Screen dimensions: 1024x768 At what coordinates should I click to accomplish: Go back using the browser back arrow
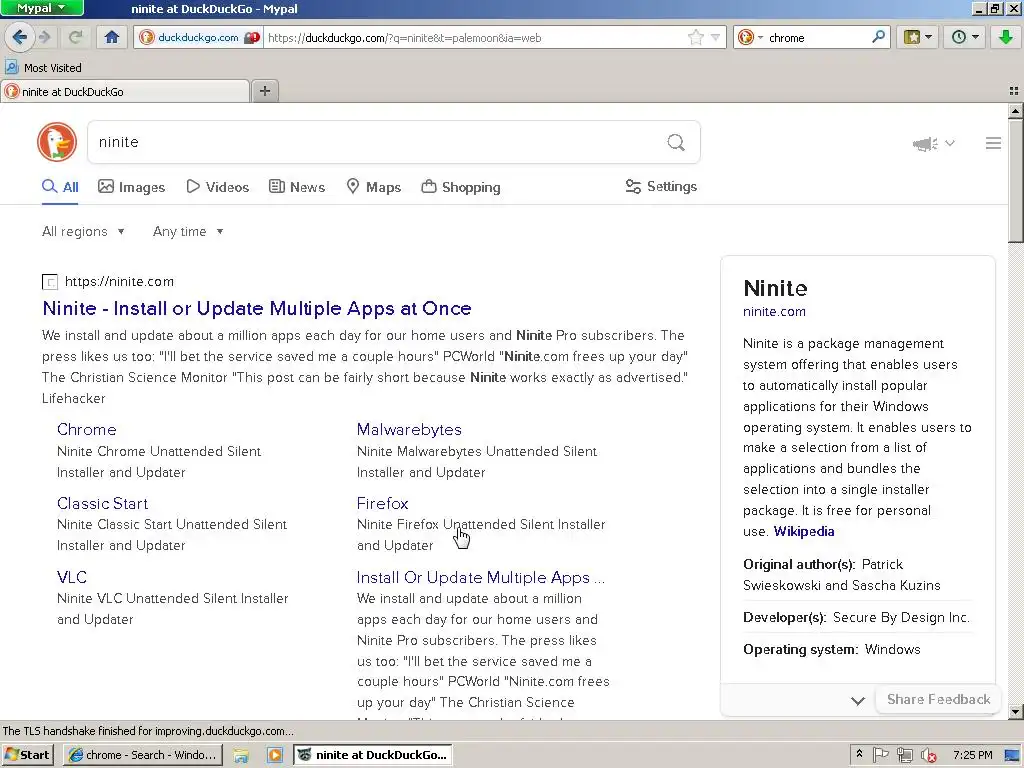[20, 37]
